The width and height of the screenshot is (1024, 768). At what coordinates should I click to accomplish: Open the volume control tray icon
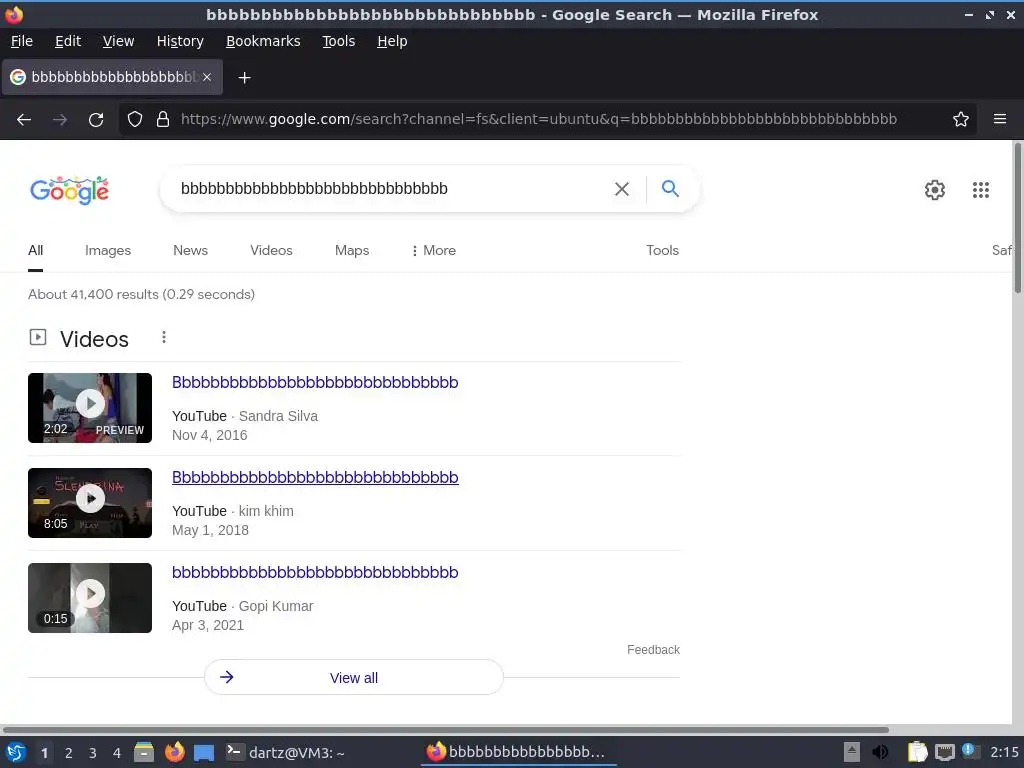880,752
